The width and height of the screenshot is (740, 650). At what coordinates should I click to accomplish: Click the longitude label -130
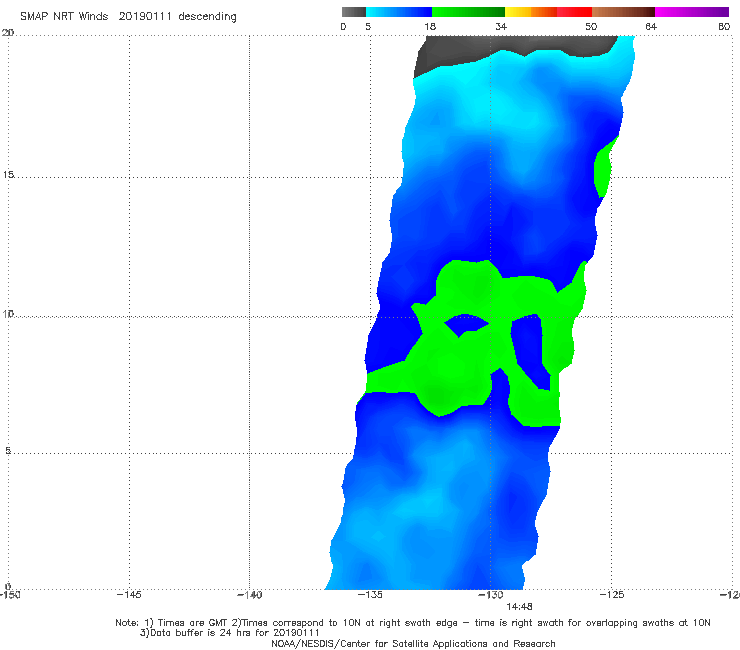(x=491, y=594)
